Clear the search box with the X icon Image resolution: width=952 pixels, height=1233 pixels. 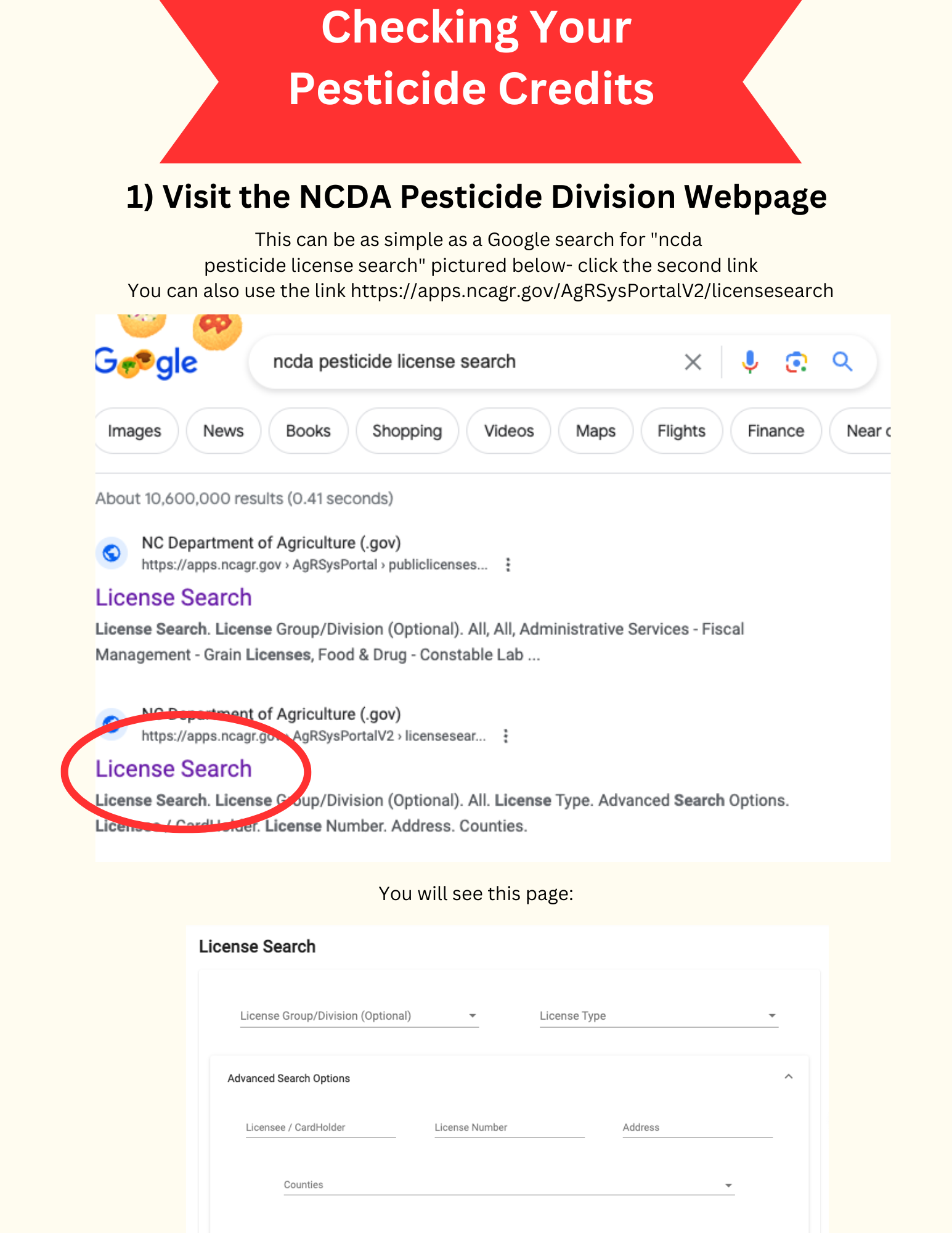693,362
